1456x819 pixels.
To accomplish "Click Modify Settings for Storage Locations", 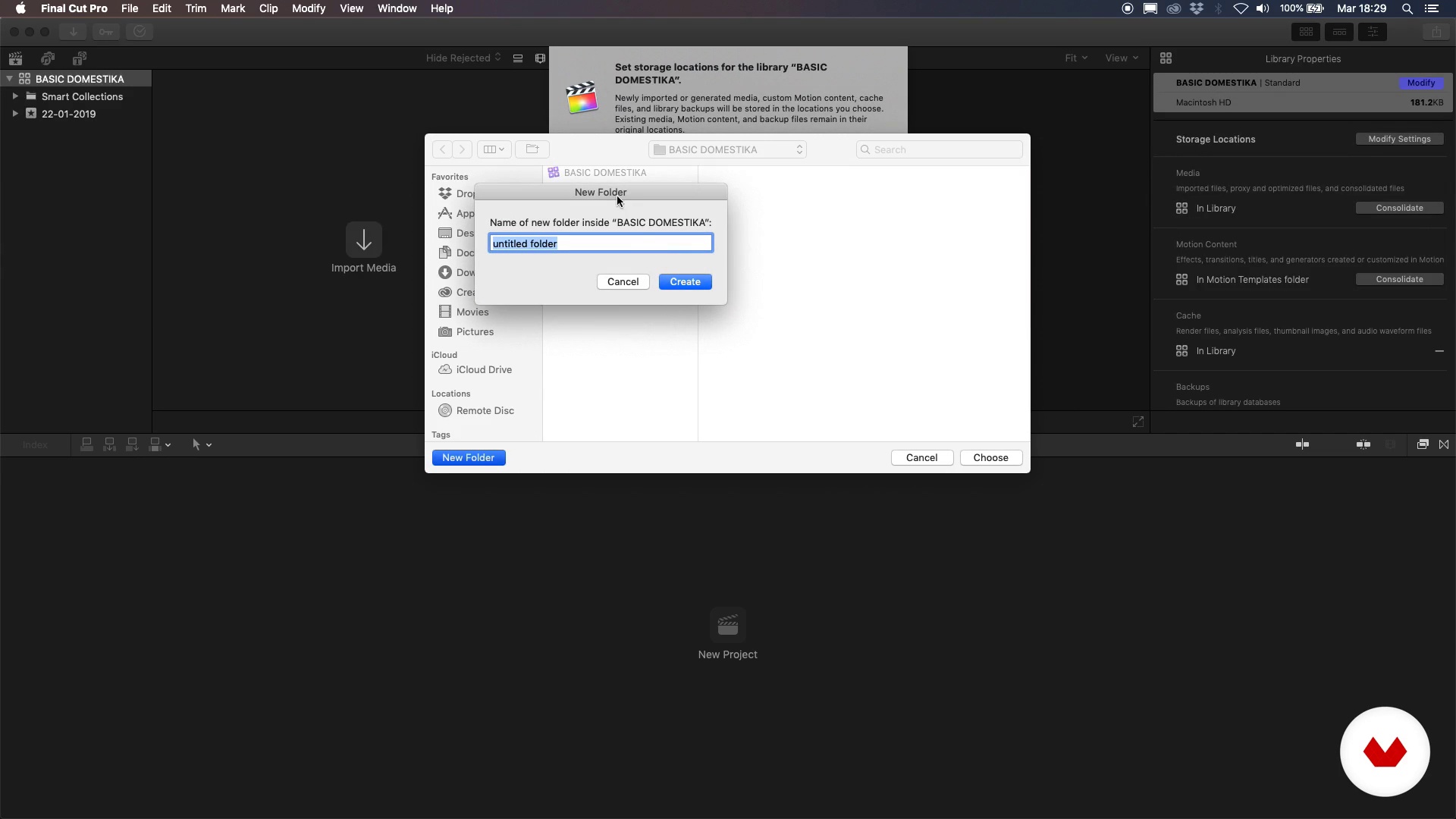I will pyautogui.click(x=1399, y=139).
